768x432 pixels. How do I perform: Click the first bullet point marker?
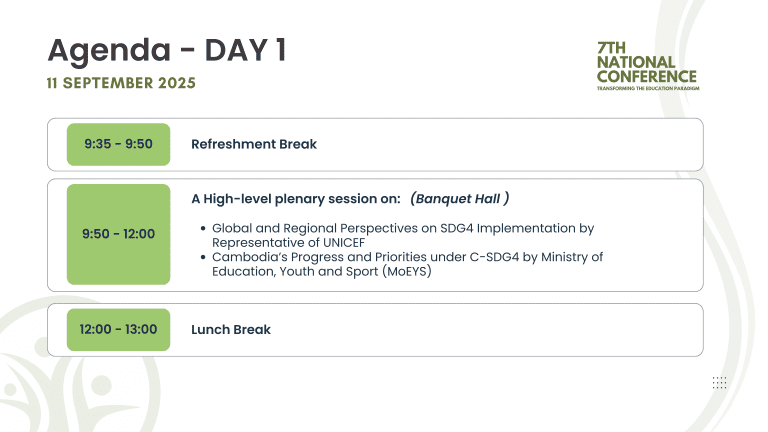[203, 229]
